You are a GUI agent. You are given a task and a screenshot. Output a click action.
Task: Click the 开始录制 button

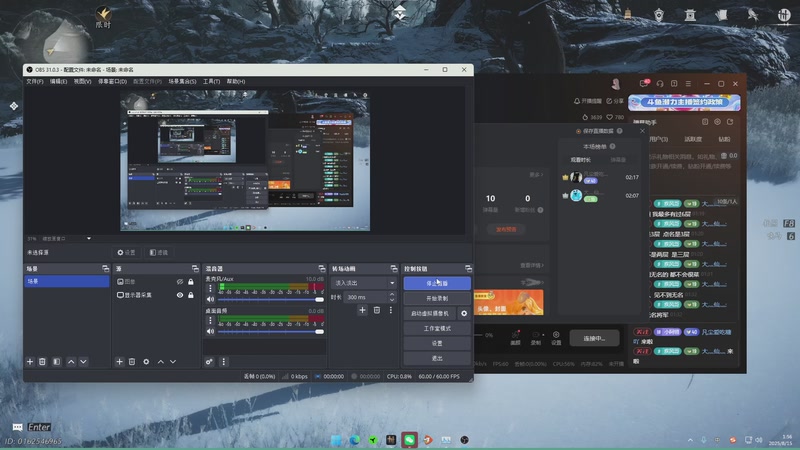coord(437,298)
